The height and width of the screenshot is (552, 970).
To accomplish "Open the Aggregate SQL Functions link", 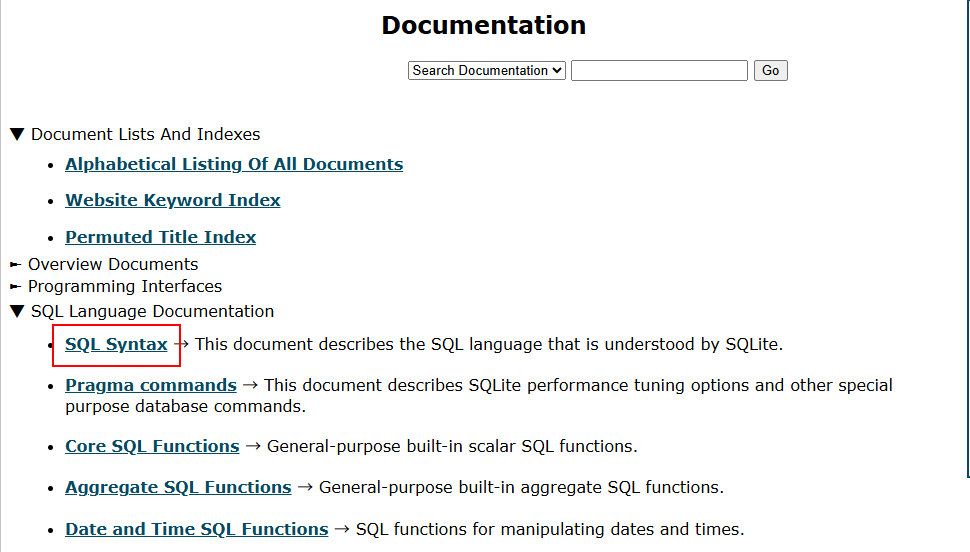I will pyautogui.click(x=178, y=488).
